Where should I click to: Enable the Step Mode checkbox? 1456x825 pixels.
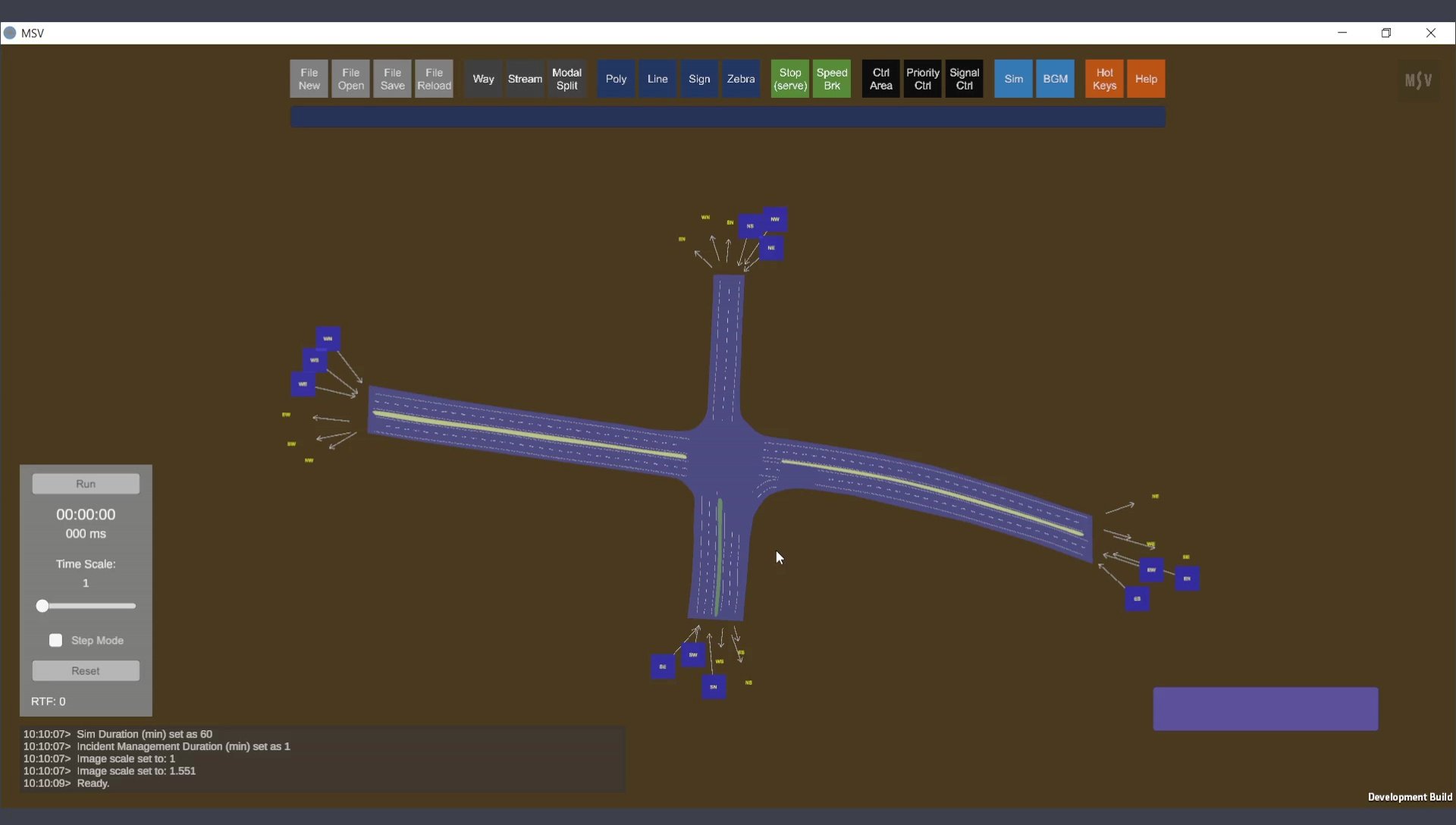tap(55, 641)
